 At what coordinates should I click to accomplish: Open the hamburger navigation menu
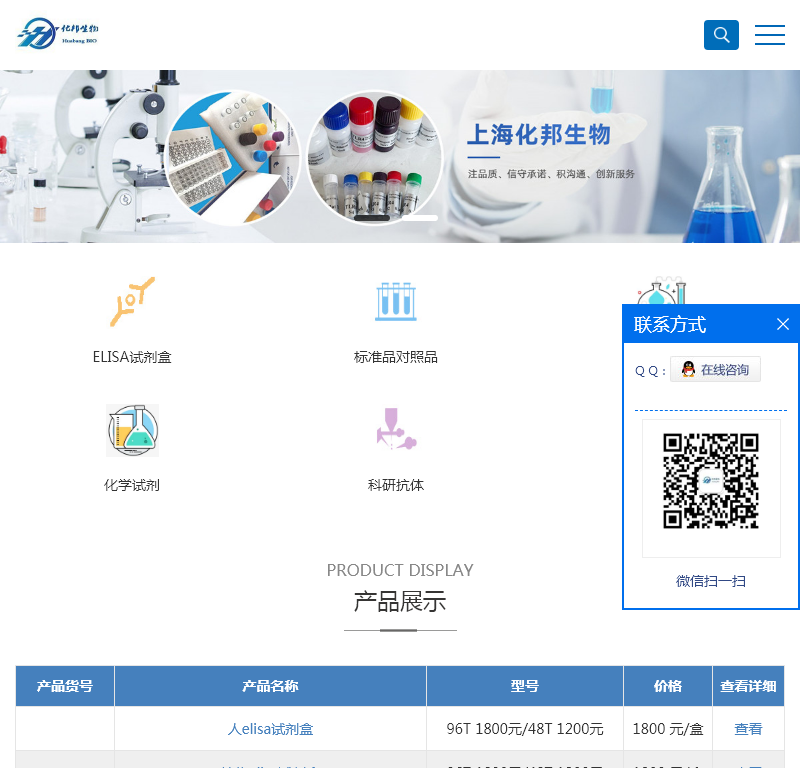pyautogui.click(x=770, y=35)
